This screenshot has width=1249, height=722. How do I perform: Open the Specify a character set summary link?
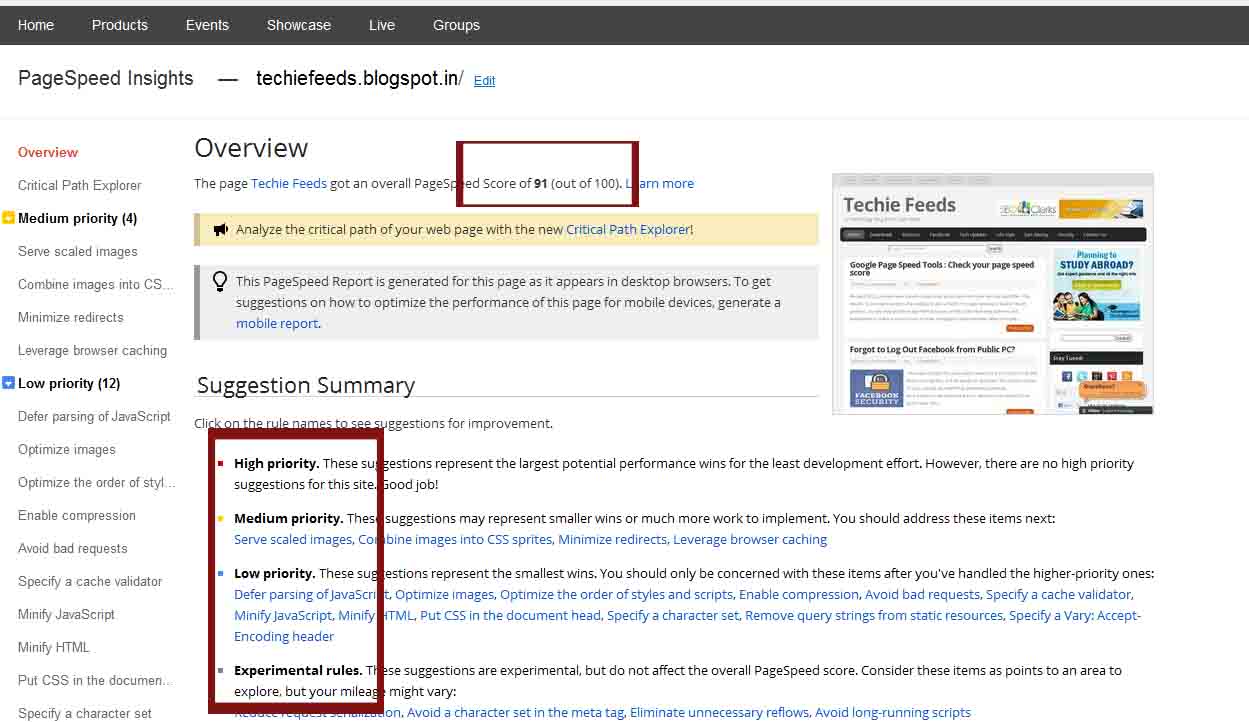[x=673, y=615]
